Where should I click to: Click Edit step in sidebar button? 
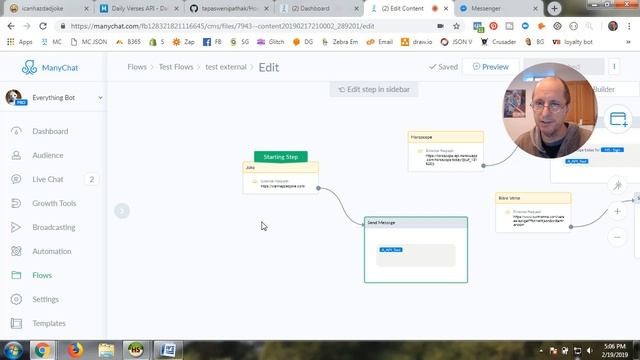pos(374,89)
